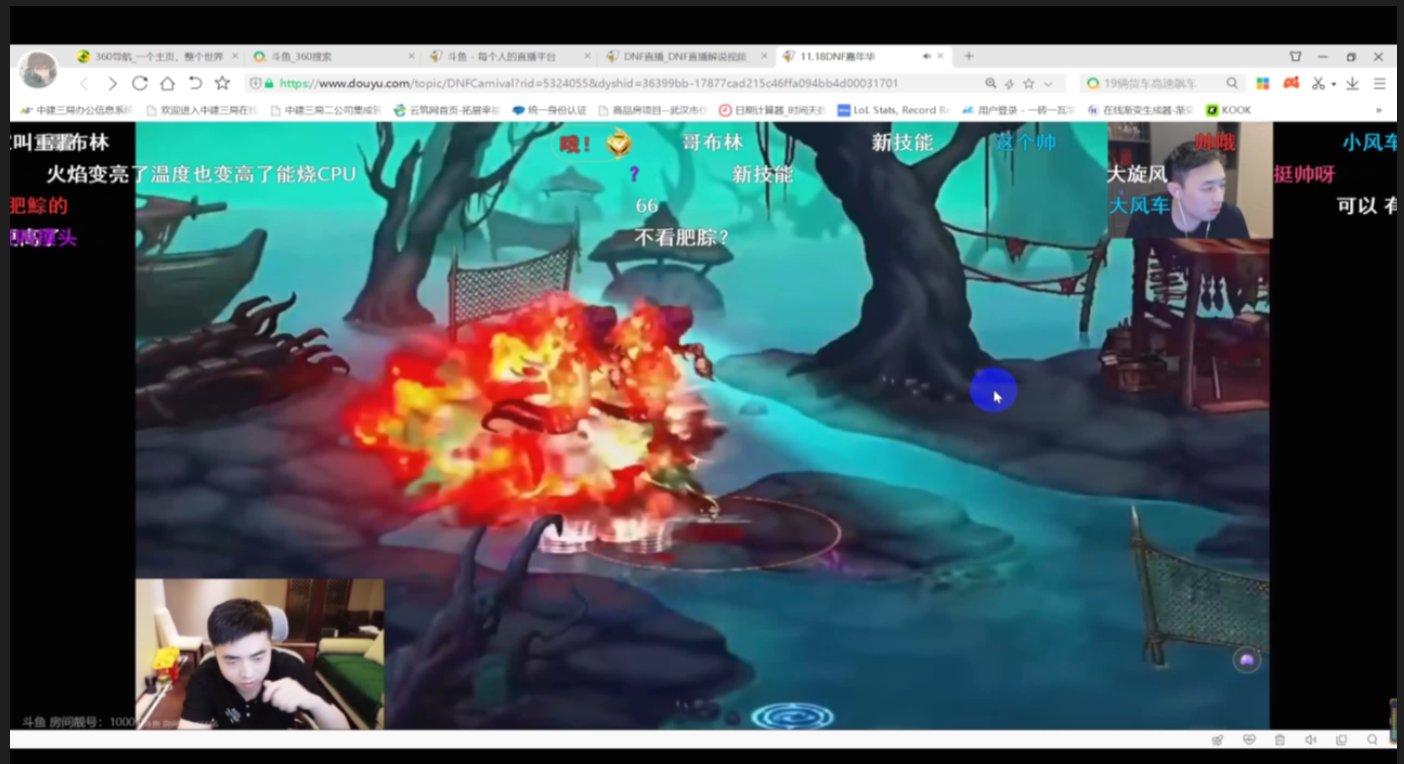The width and height of the screenshot is (1404, 764).
Task: Click the trophy badge icon in danmaku
Action: [619, 144]
